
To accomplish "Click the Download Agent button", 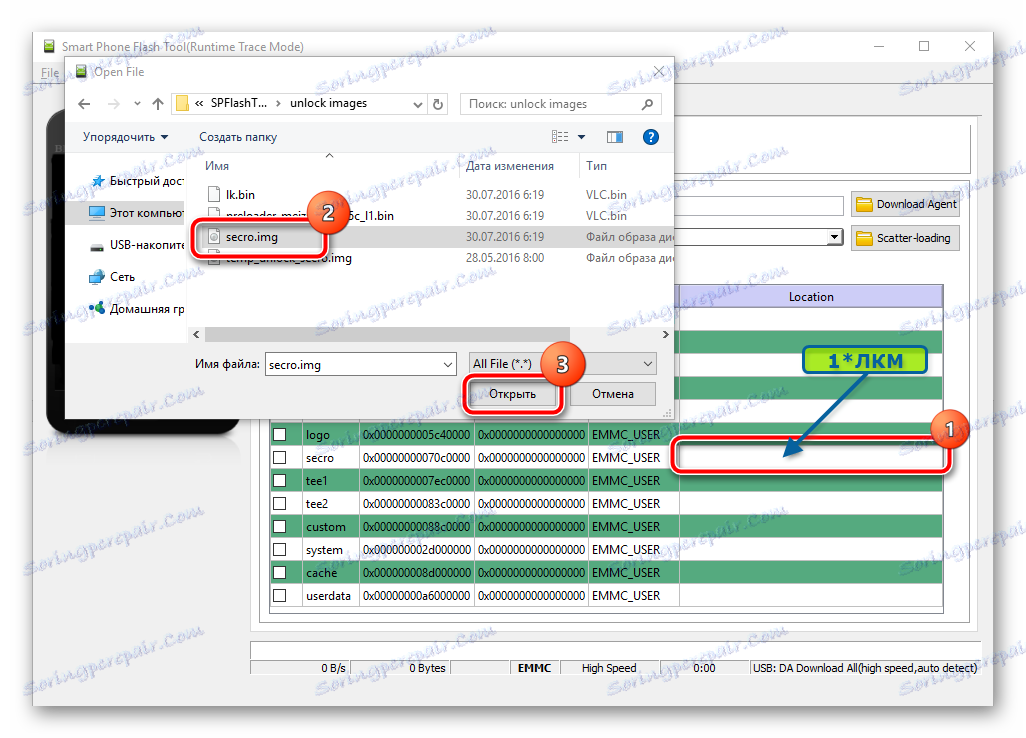I will pyautogui.click(x=906, y=204).
